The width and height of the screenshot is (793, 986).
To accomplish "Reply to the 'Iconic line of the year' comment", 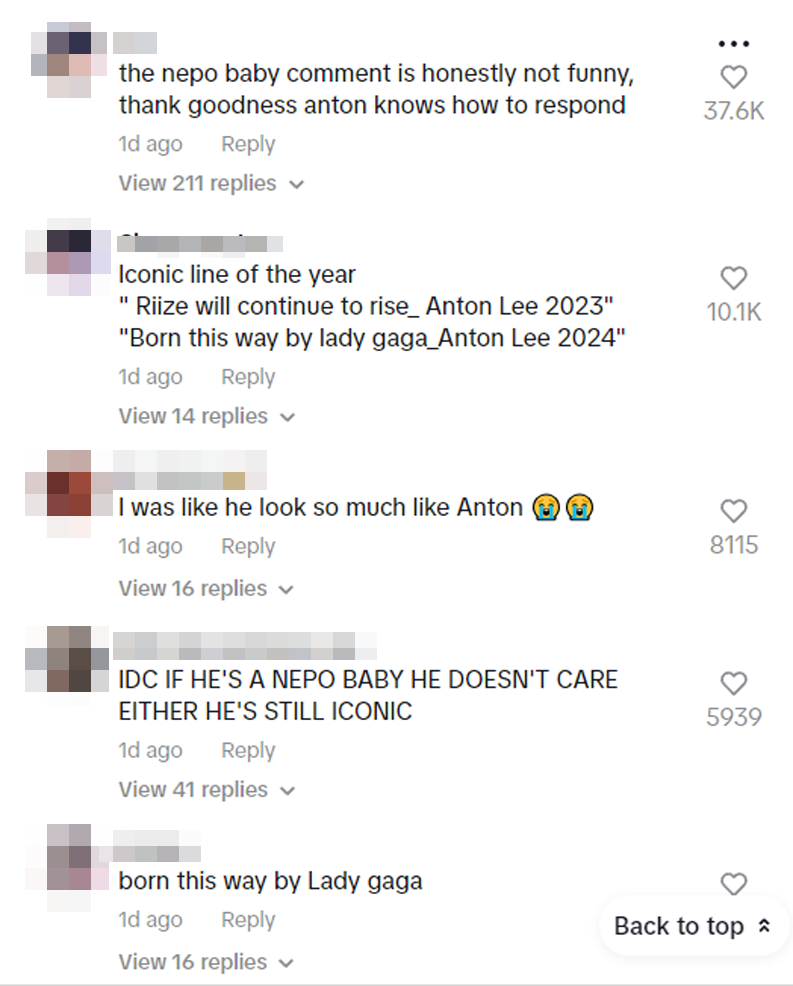I will pyautogui.click(x=248, y=377).
